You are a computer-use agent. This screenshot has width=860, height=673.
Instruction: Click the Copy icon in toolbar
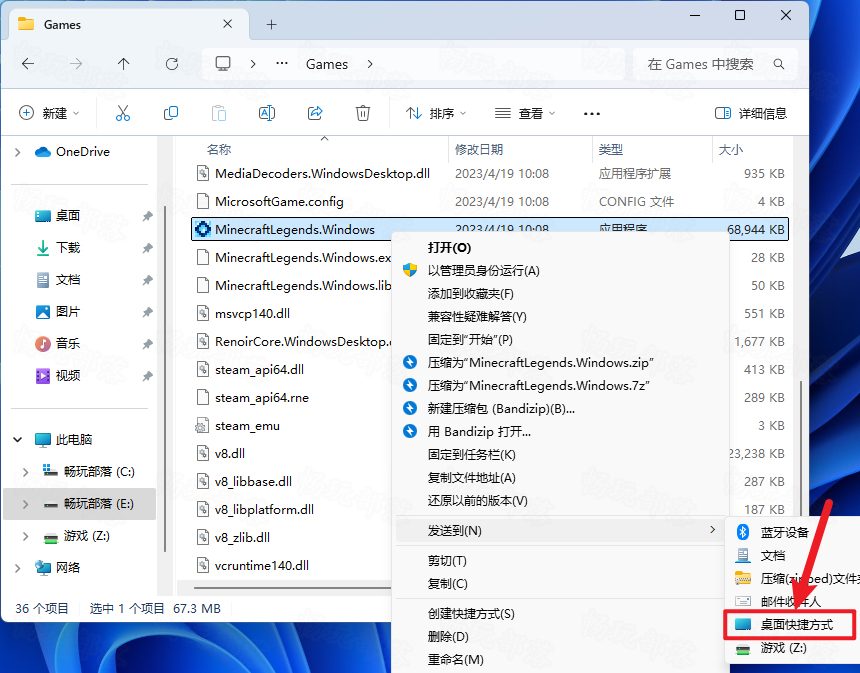(171, 113)
